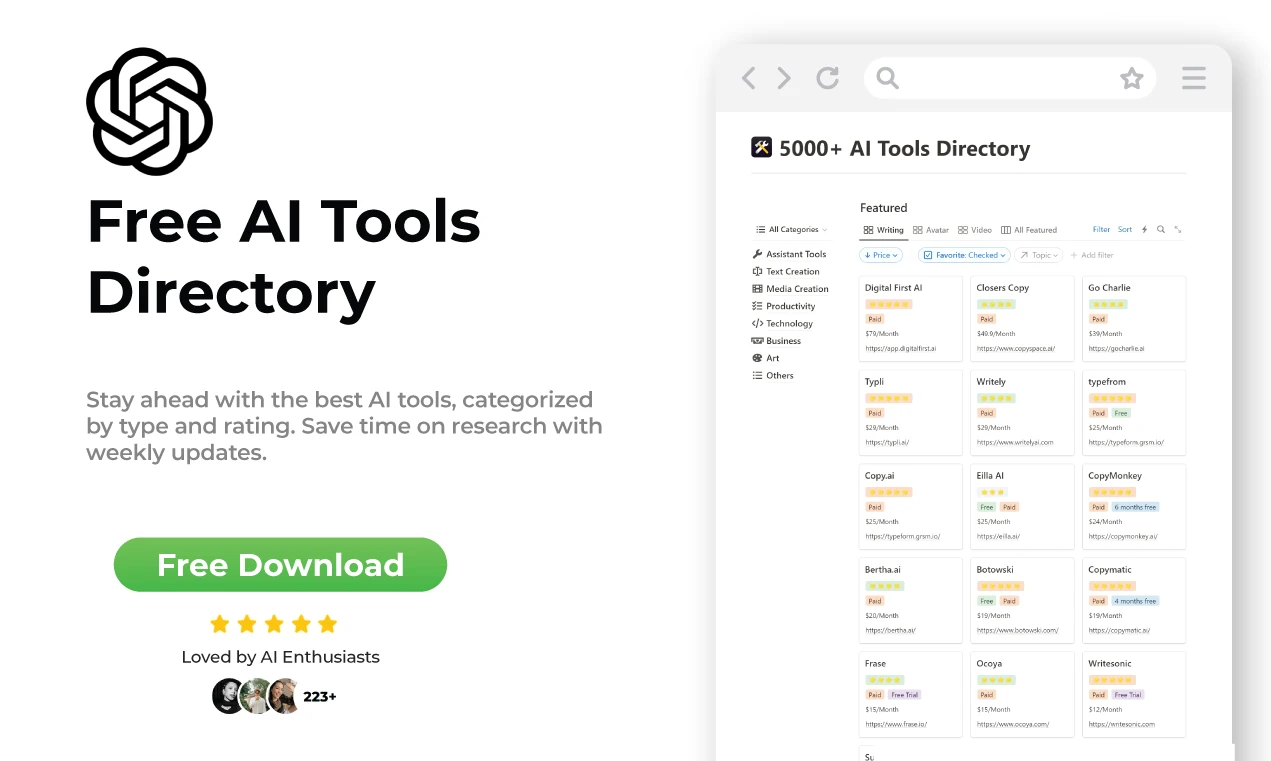The image size is (1271, 761).
Task: Click the 6 months free tag on CopyMonkey
Action: [1136, 507]
